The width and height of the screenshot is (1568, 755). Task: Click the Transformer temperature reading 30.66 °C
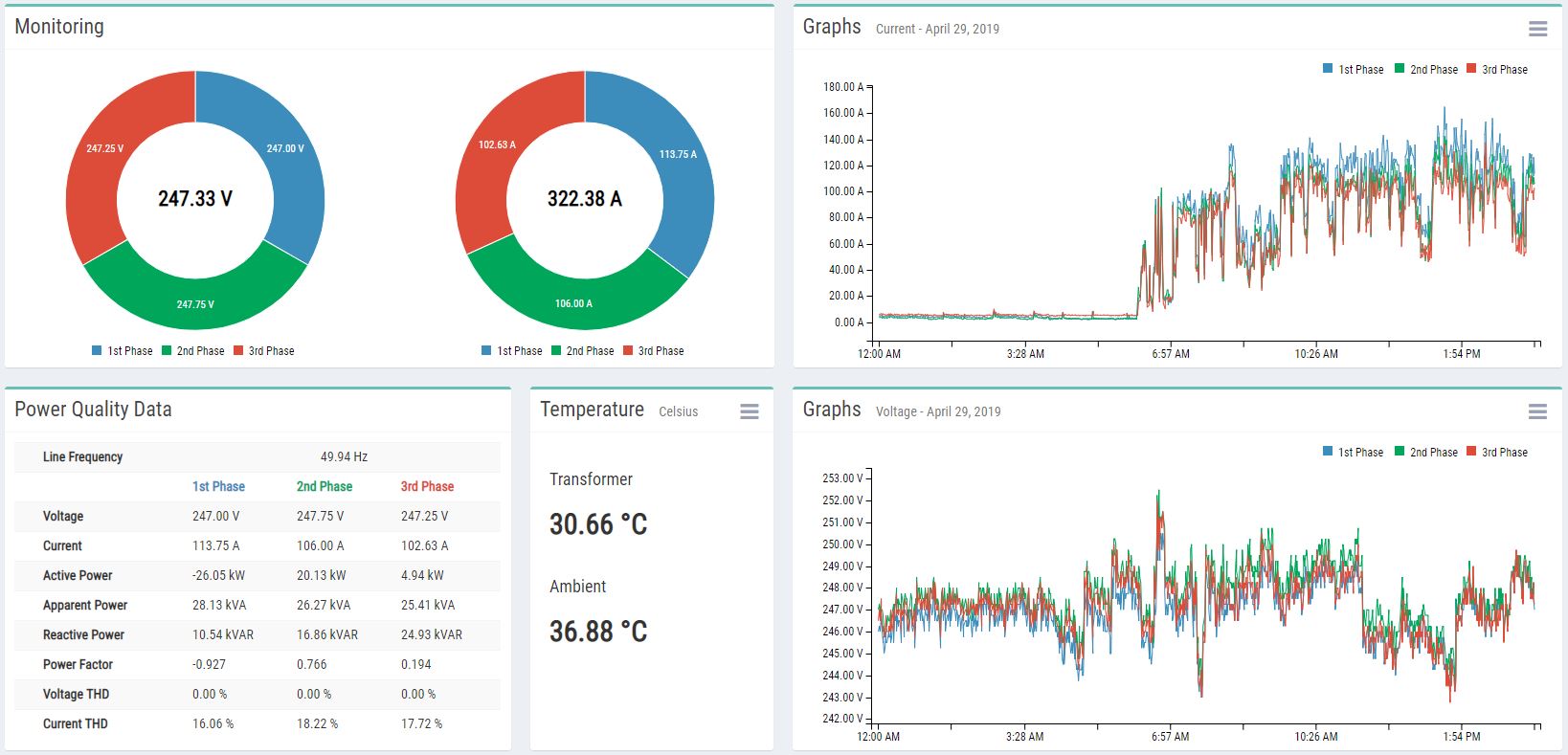pyautogui.click(x=598, y=524)
